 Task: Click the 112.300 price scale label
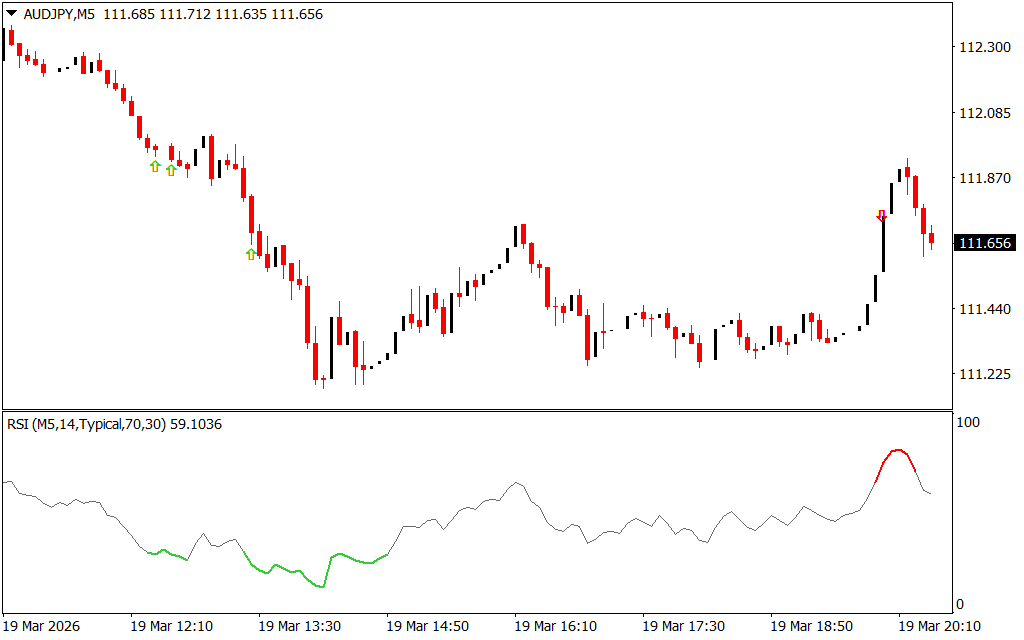pyautogui.click(x=985, y=47)
